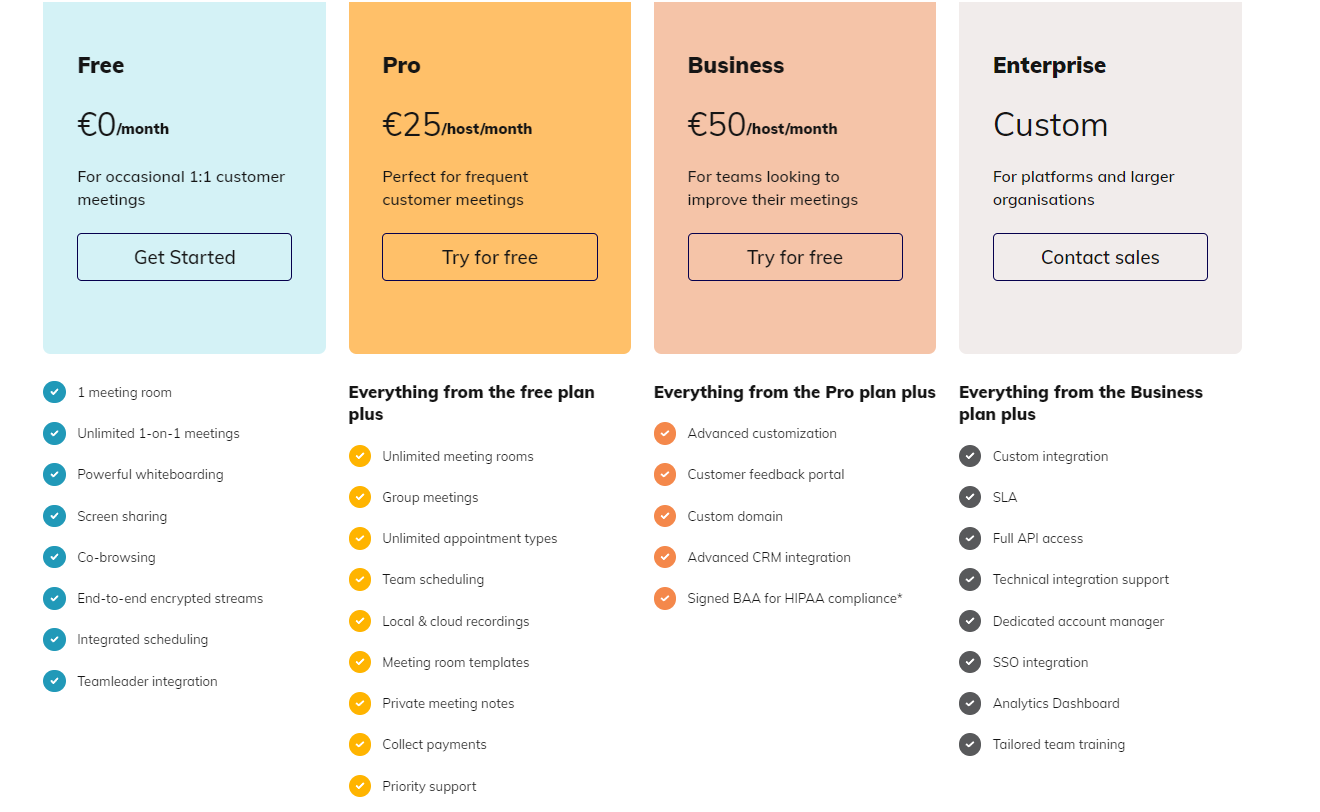Select the Enterprise plan heading
This screenshot has height=812, width=1320.
(x=1049, y=65)
